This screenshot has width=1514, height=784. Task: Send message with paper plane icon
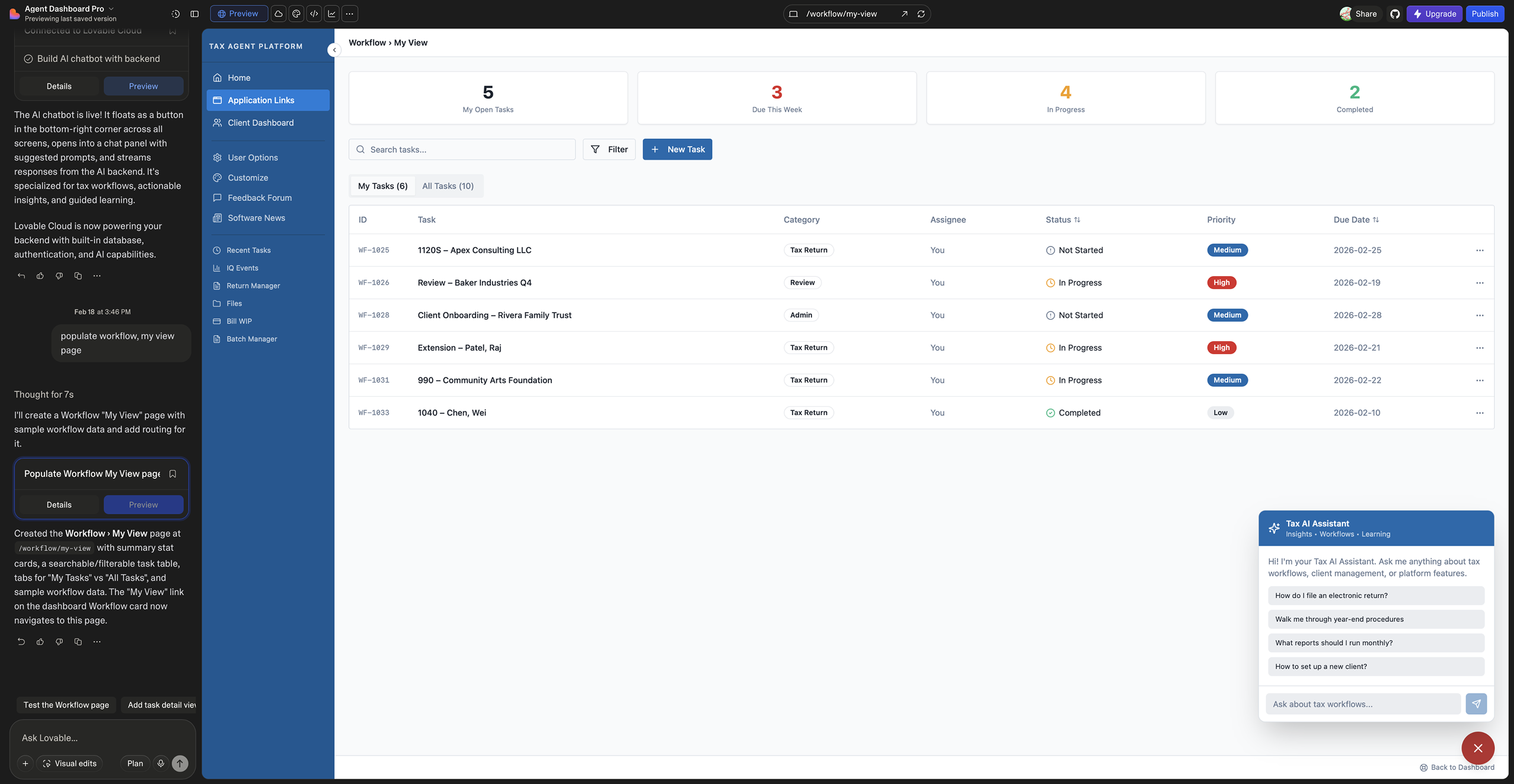(1476, 704)
